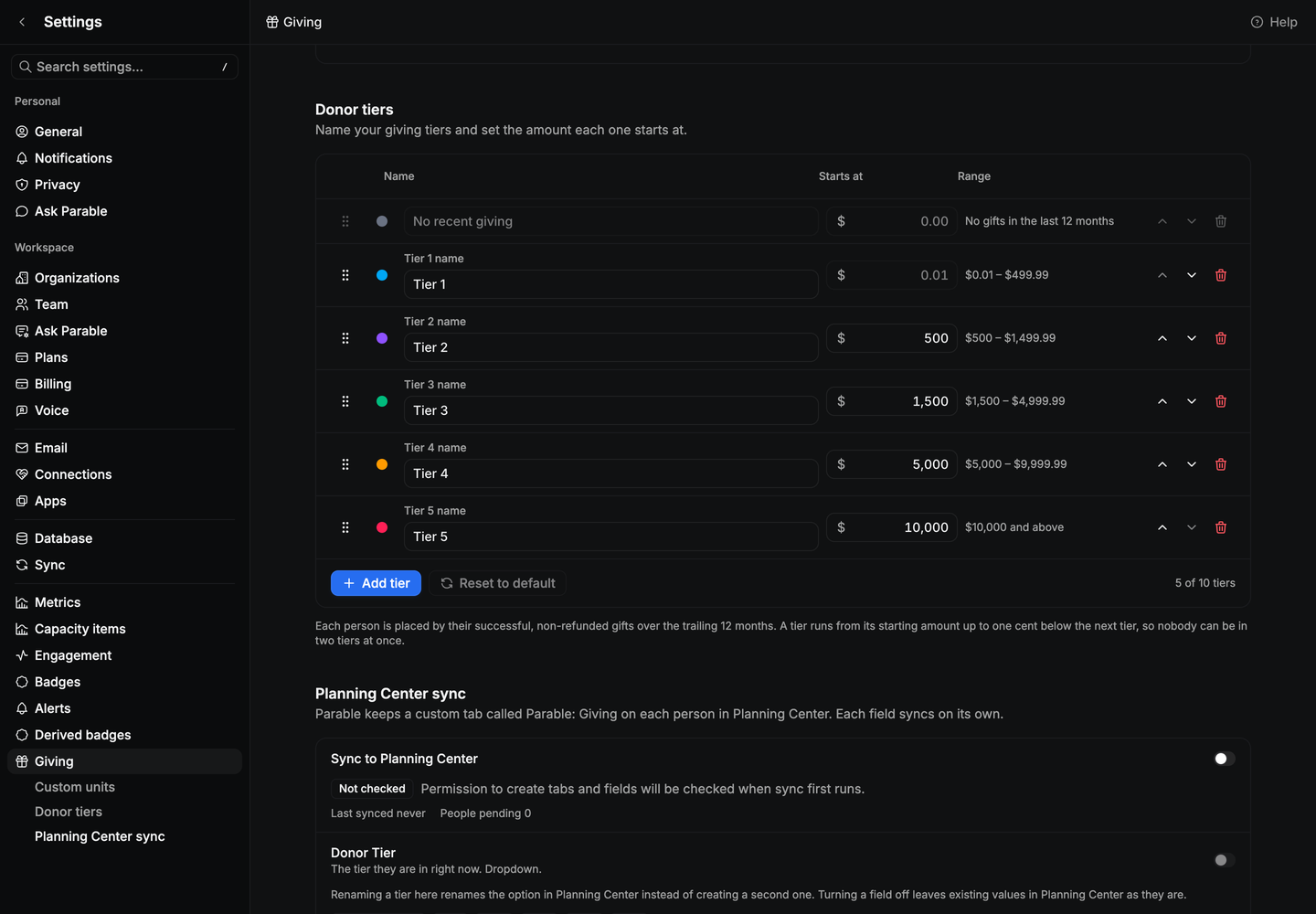Go back using the Settings back arrow

22,22
